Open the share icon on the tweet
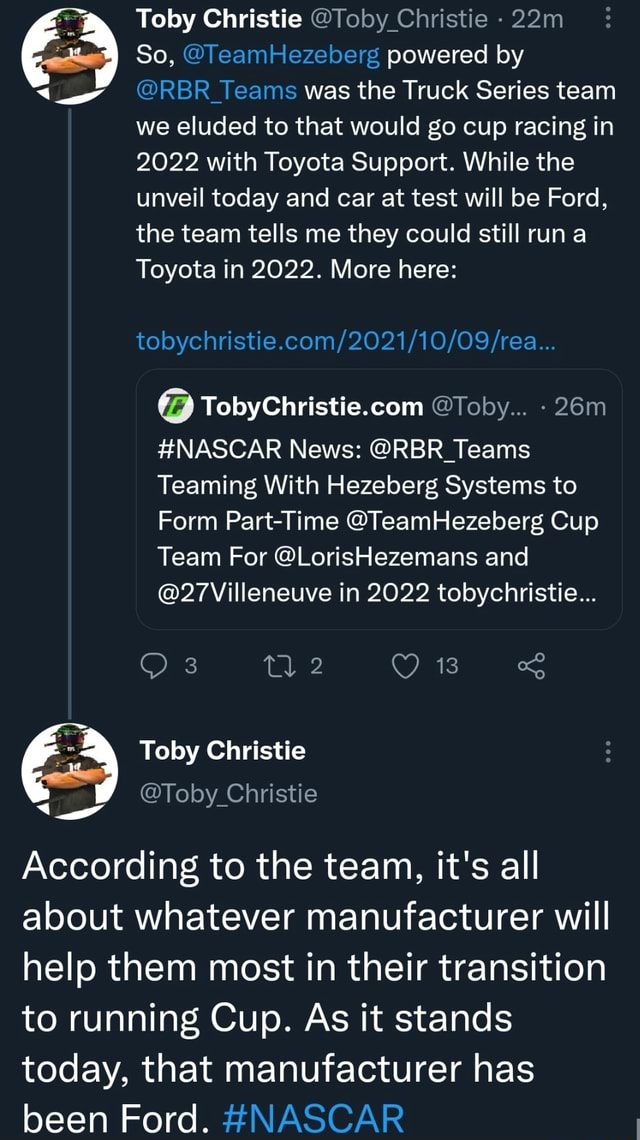Image resolution: width=640 pixels, height=1140 pixels. (531, 668)
